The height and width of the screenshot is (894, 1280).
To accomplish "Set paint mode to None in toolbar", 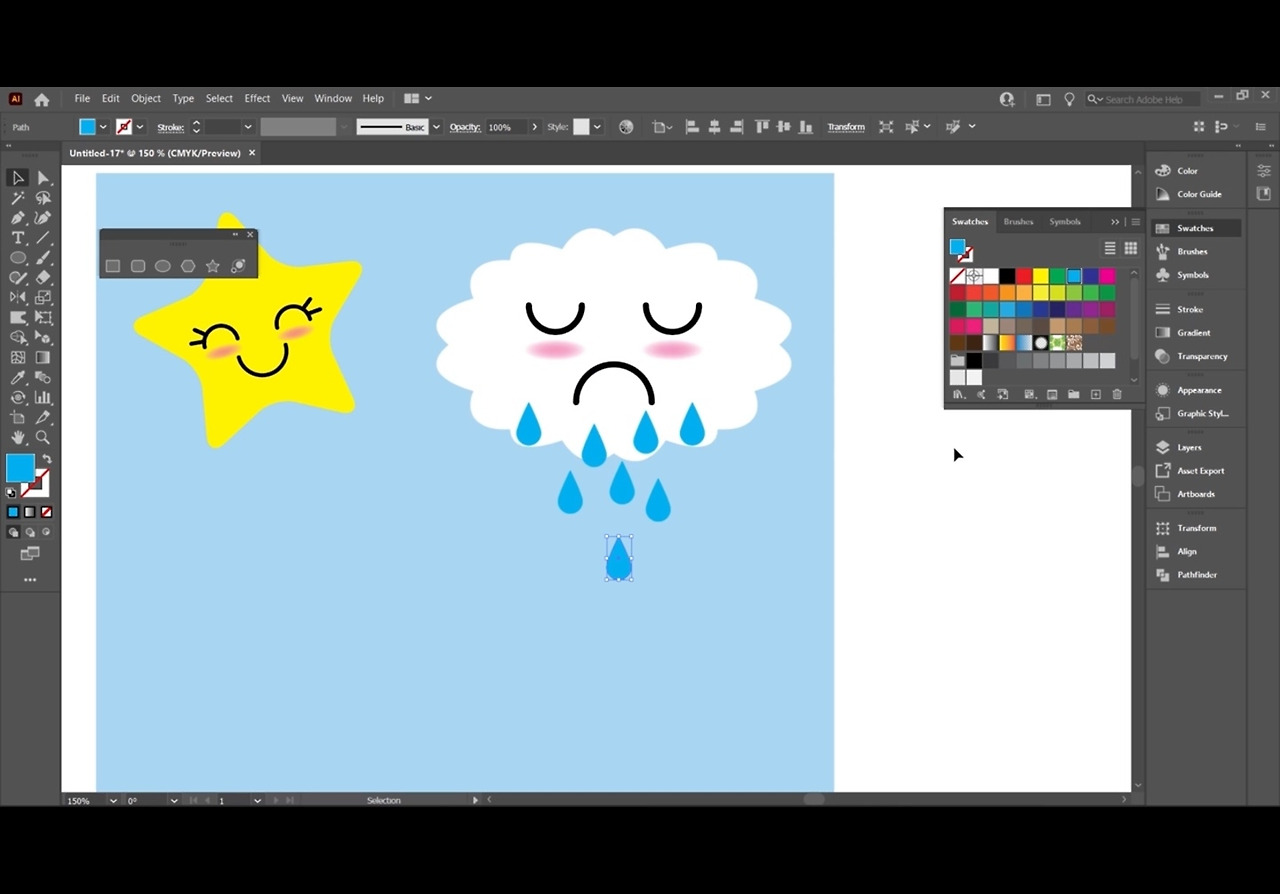I will point(45,512).
